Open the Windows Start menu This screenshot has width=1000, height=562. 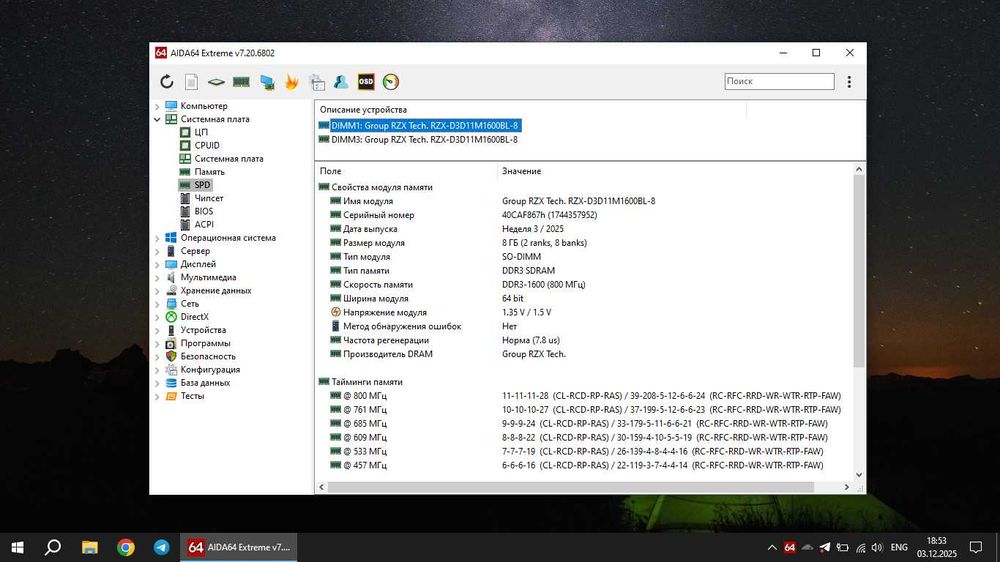coord(18,547)
